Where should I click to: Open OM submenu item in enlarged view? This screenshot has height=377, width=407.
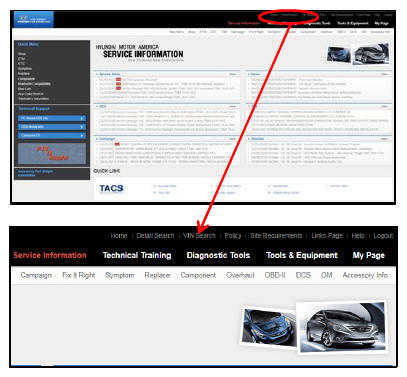point(326,275)
